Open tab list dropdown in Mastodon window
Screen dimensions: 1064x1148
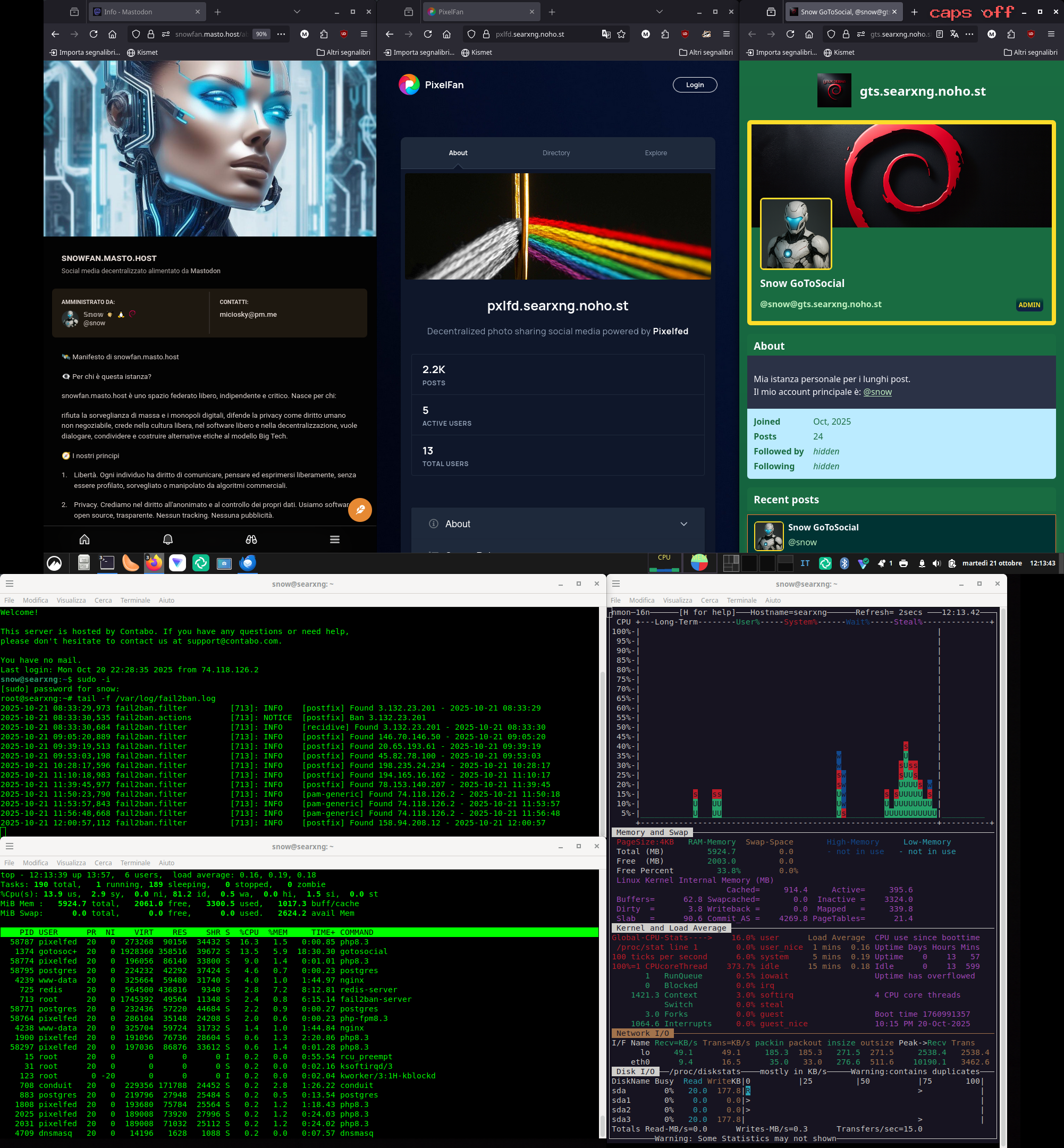point(297,12)
